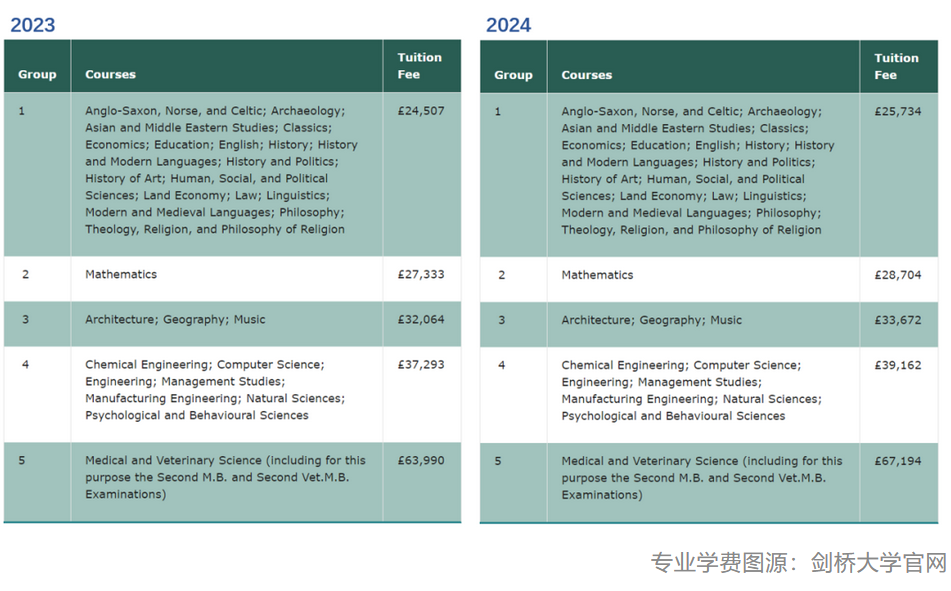Click the £67,194 Medical and Veterinary fee

coord(897,461)
